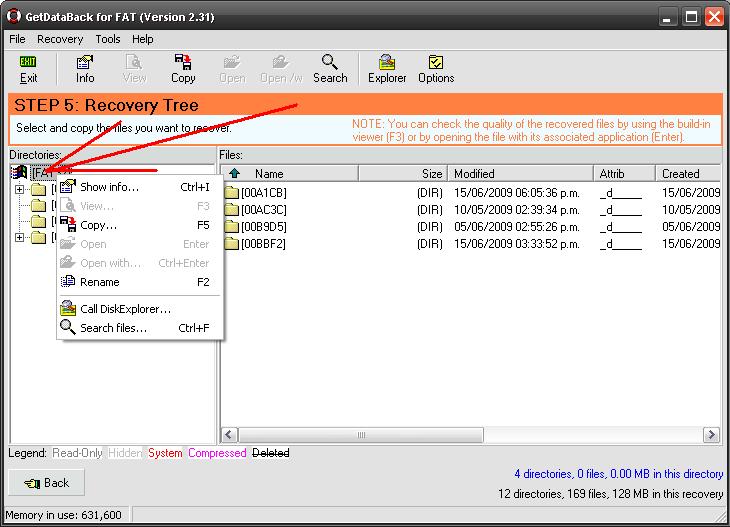Choose Copy... from context menu

[139, 225]
